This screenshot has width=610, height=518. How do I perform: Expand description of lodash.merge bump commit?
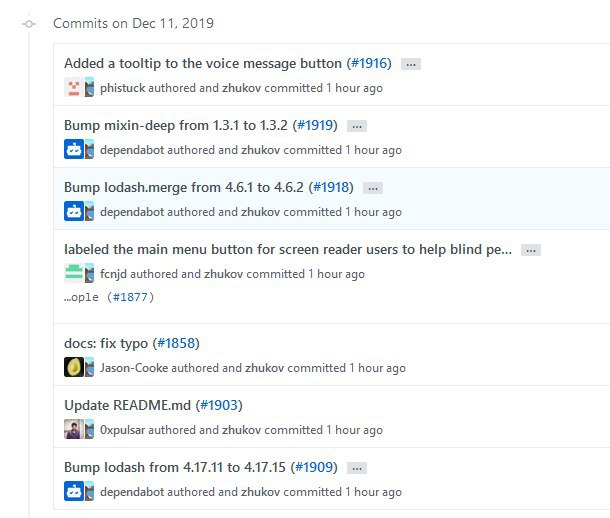tap(373, 188)
